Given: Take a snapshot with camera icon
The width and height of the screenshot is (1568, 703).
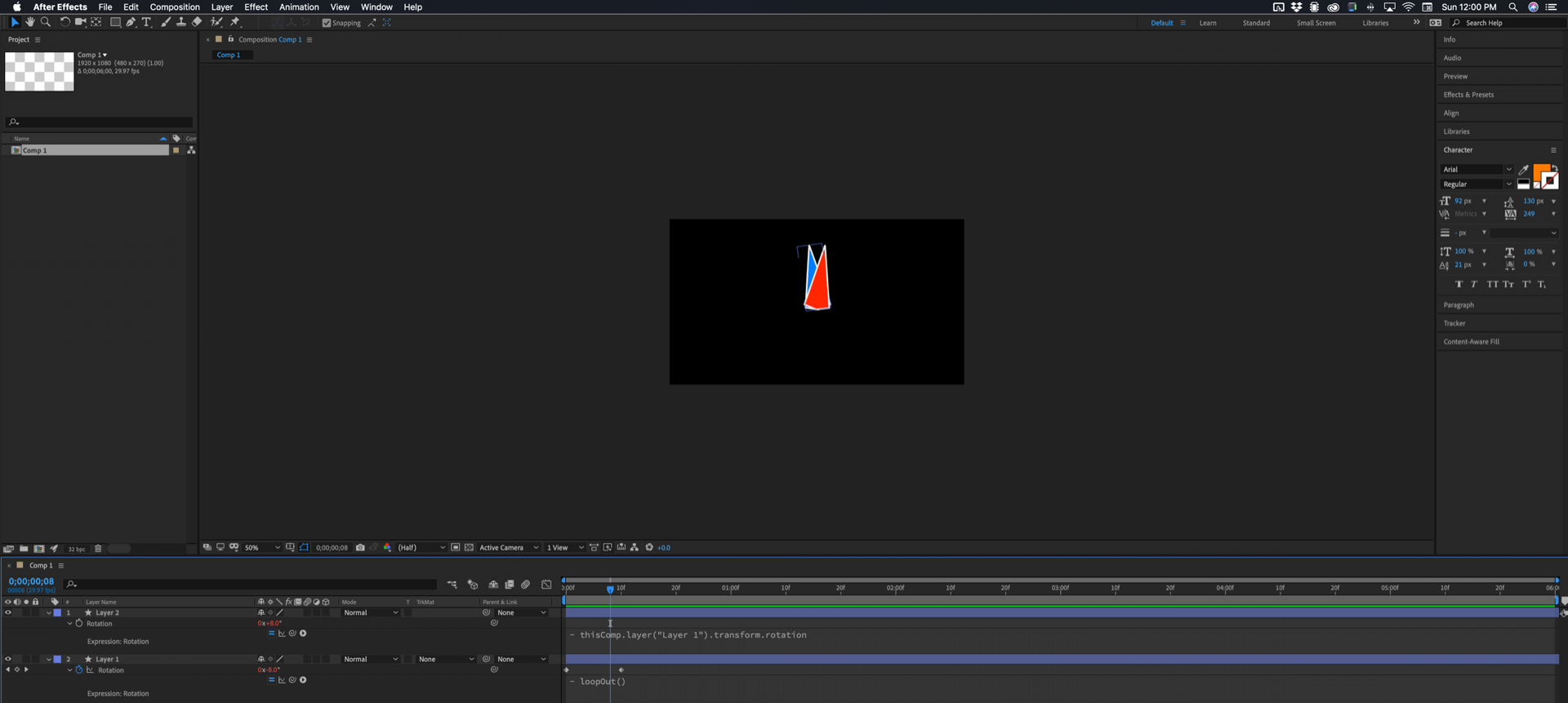Looking at the screenshot, I should coord(360,548).
